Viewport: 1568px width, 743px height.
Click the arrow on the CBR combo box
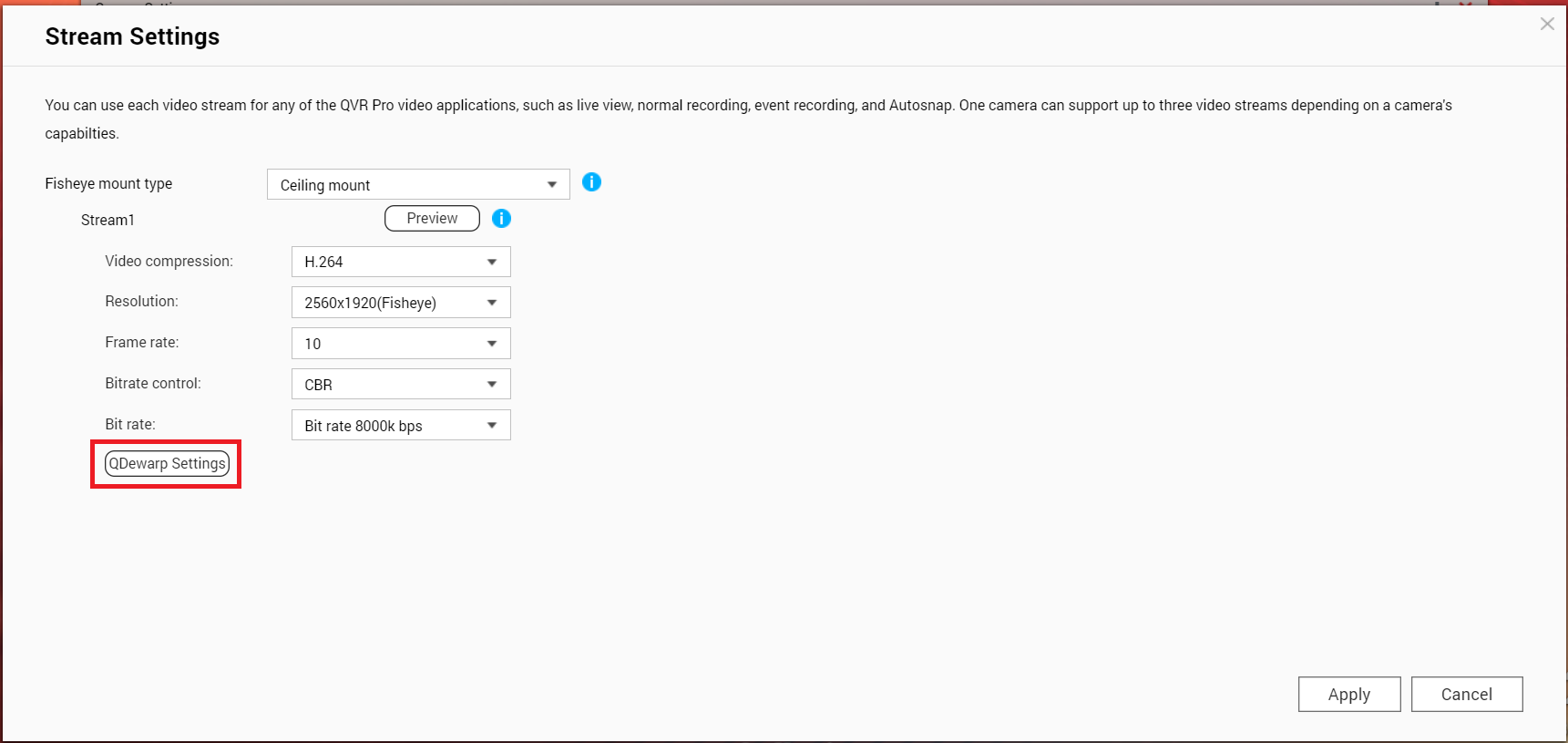click(x=492, y=385)
